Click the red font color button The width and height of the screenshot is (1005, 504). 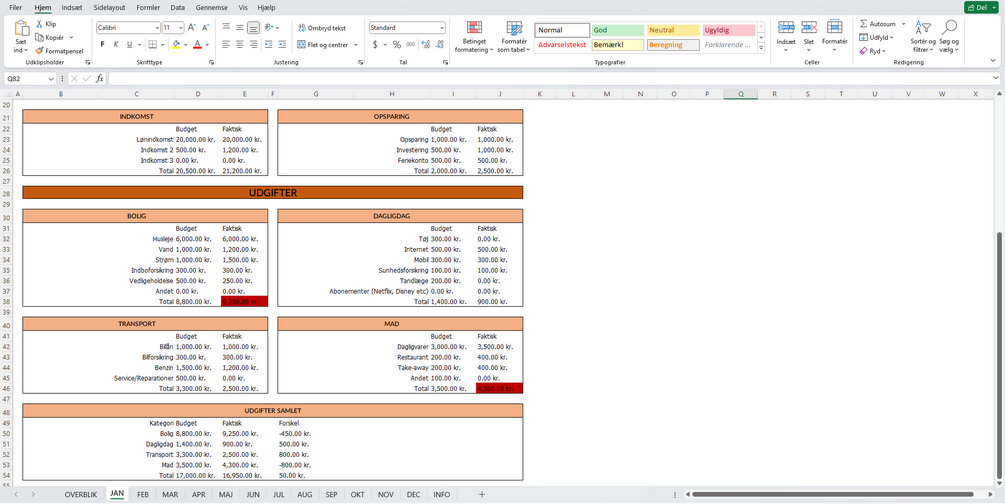click(x=197, y=44)
